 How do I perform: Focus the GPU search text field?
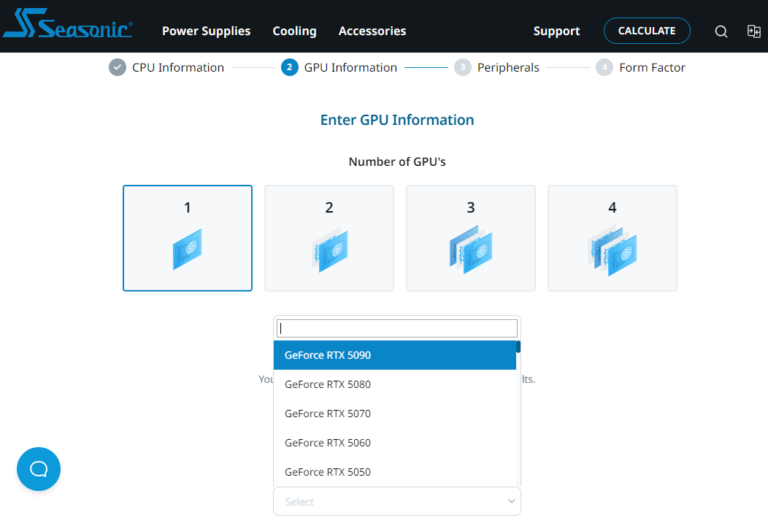pyautogui.click(x=396, y=328)
